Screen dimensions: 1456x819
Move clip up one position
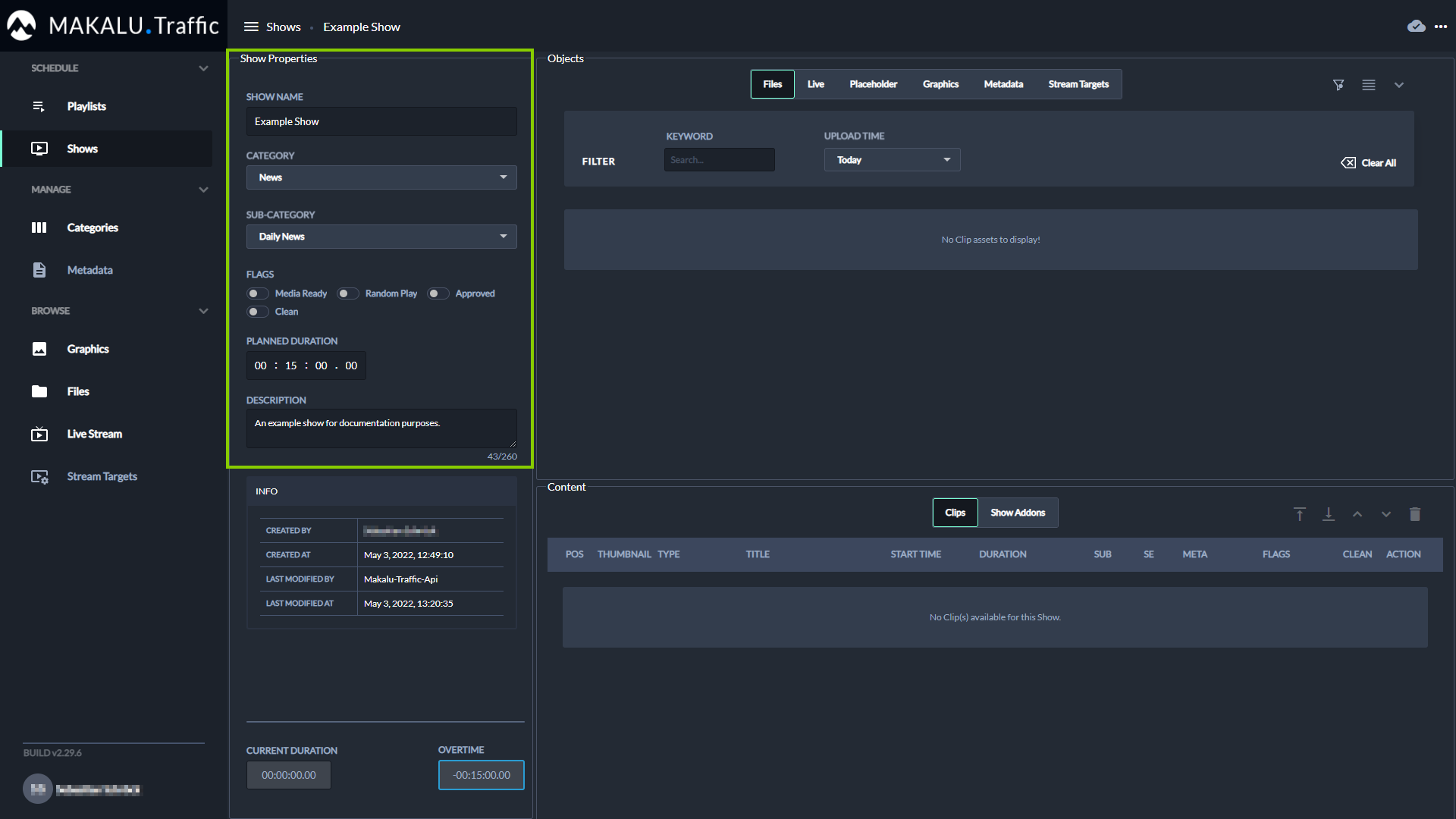click(x=1357, y=514)
